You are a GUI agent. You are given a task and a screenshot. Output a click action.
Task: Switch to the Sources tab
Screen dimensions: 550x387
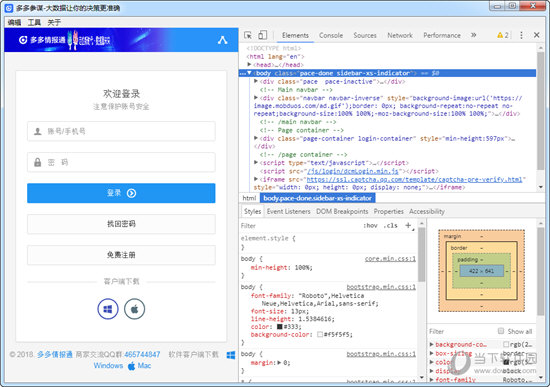[365, 35]
